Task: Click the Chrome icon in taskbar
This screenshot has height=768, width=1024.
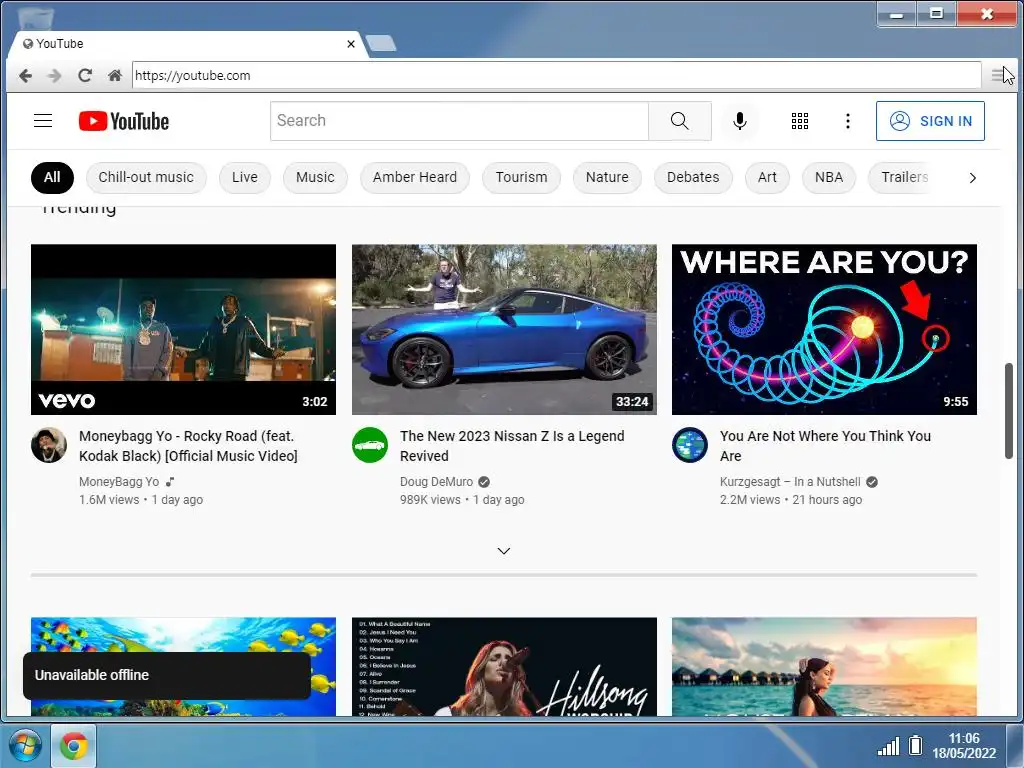Action: coord(74,746)
